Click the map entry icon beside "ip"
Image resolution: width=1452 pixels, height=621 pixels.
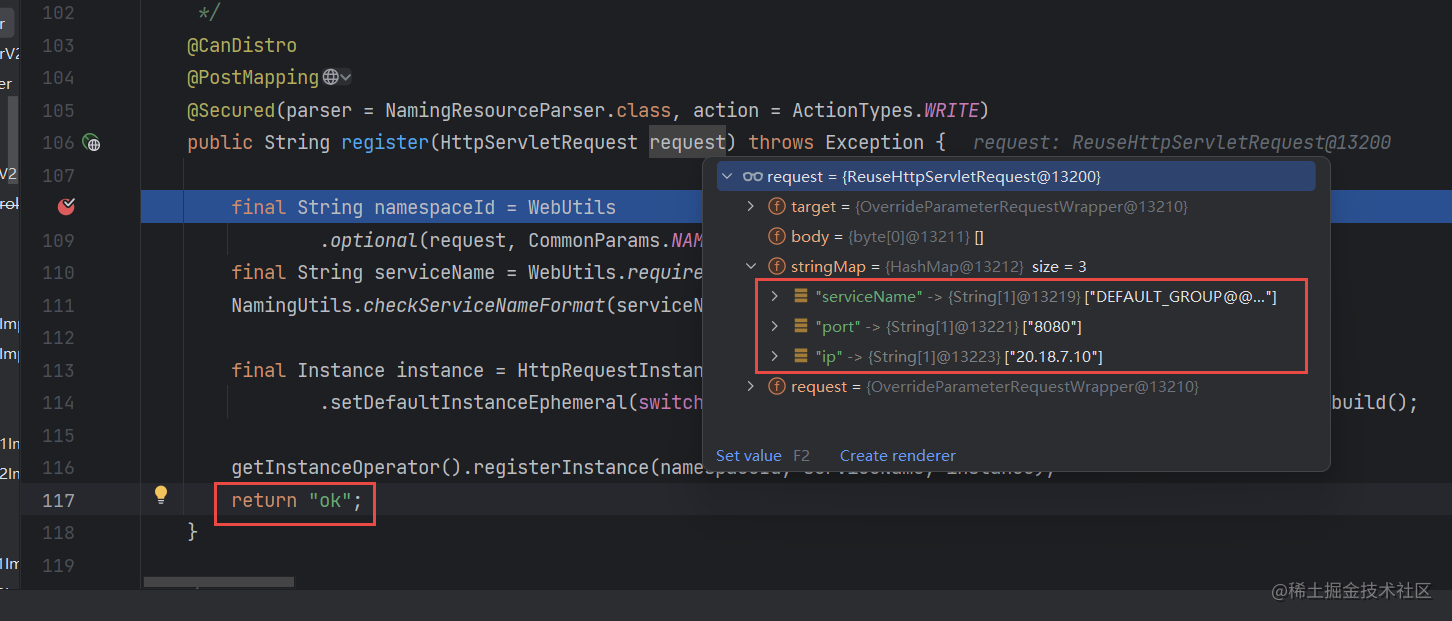tap(801, 357)
